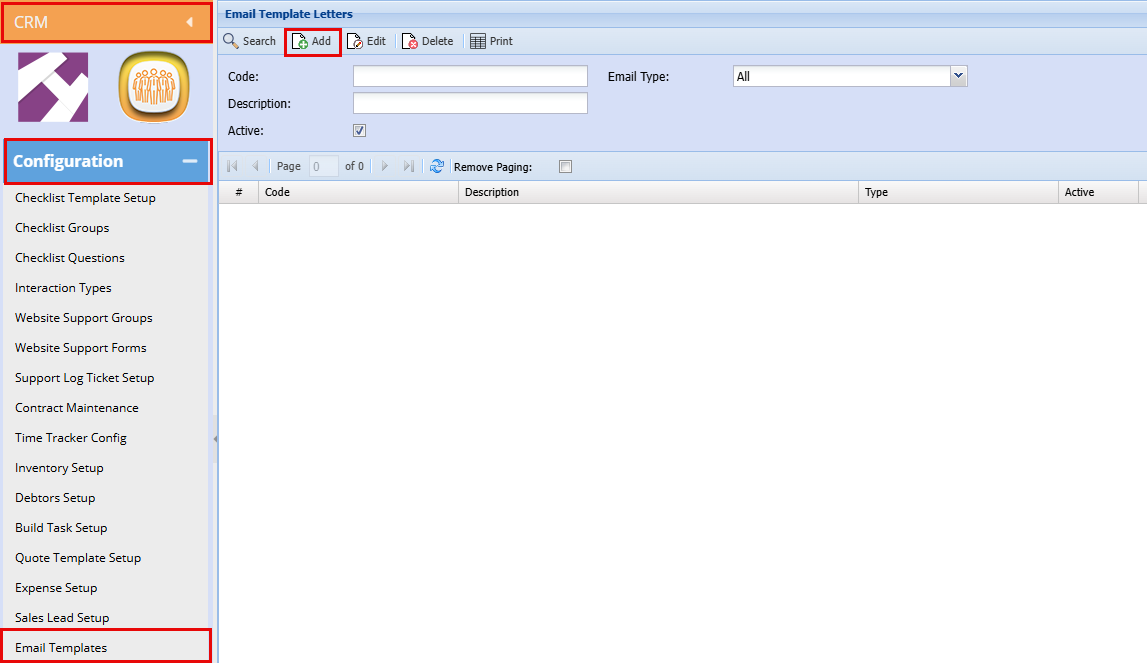The width and height of the screenshot is (1147, 663).
Task: Collapse sidebar using the splitter handle
Action: click(x=215, y=439)
